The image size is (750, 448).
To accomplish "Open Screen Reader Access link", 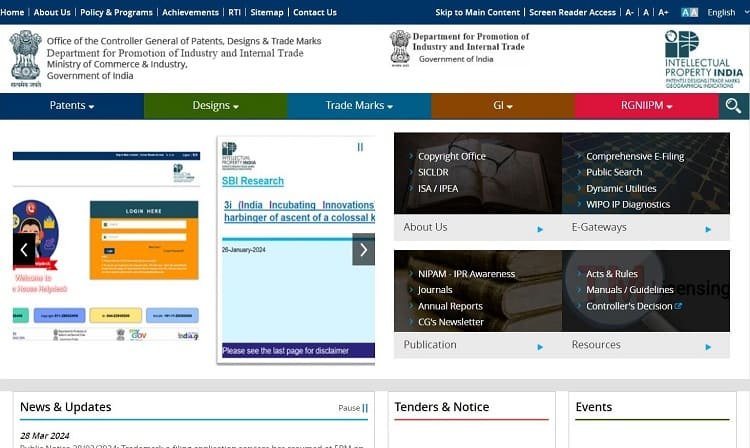I will coord(572,12).
